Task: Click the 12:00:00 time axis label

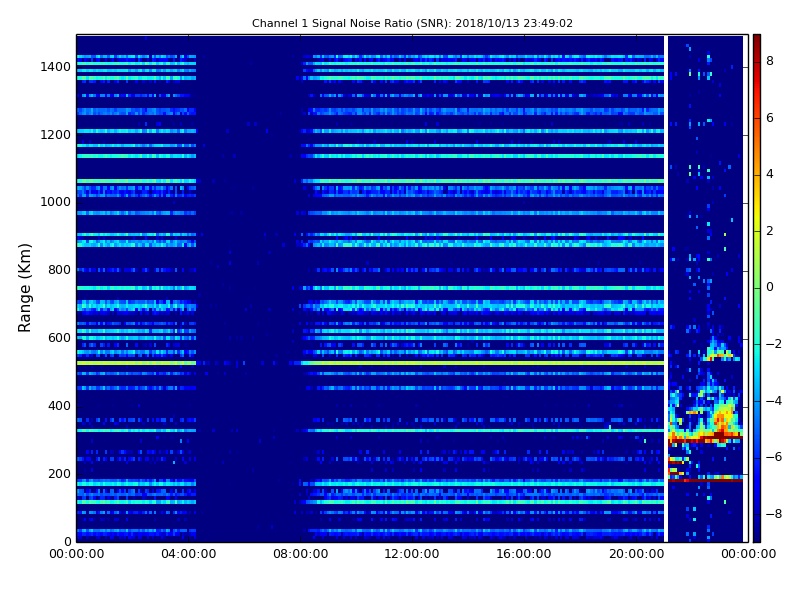Action: click(x=412, y=554)
